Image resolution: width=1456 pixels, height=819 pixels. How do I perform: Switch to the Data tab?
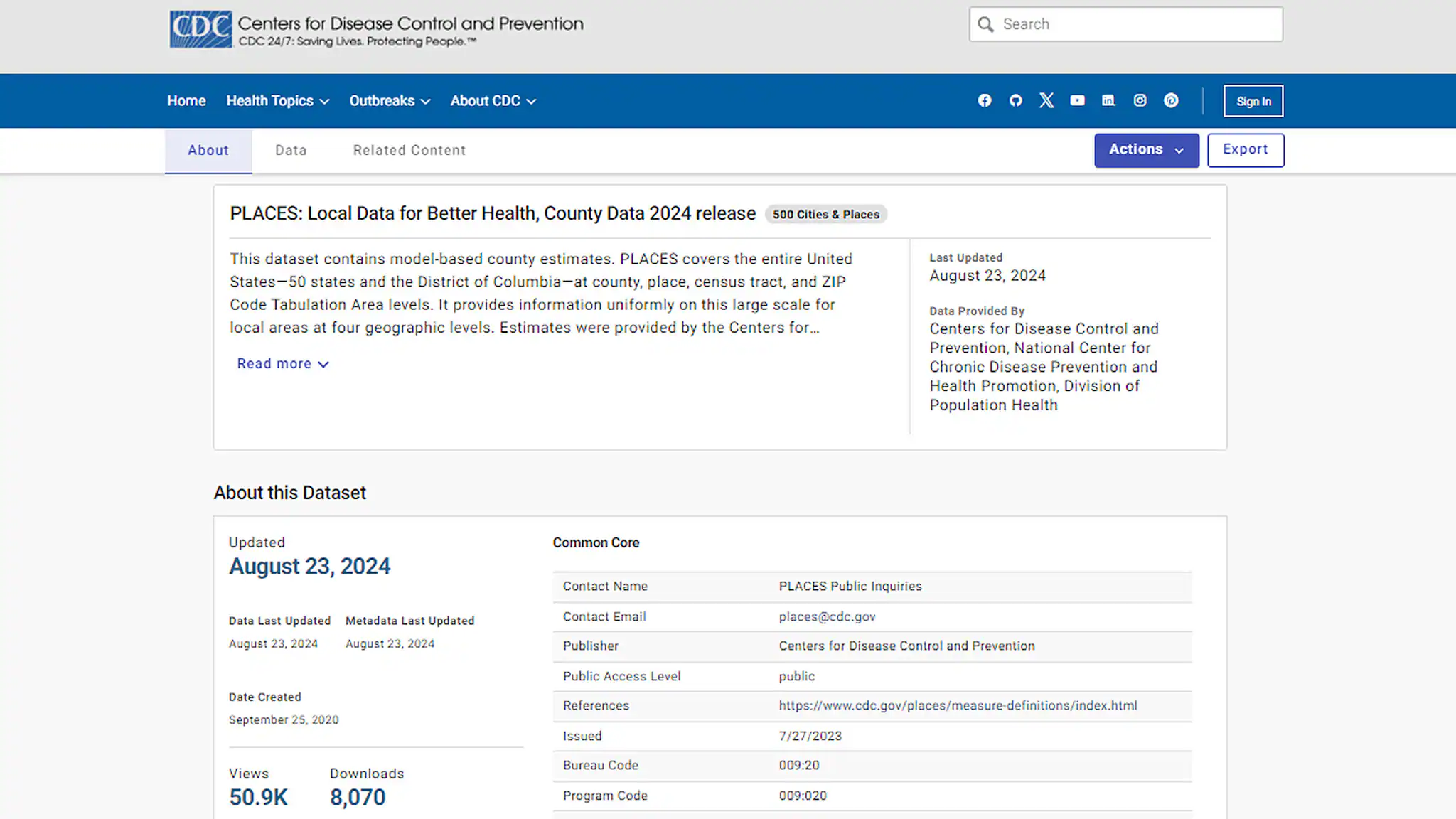[290, 150]
